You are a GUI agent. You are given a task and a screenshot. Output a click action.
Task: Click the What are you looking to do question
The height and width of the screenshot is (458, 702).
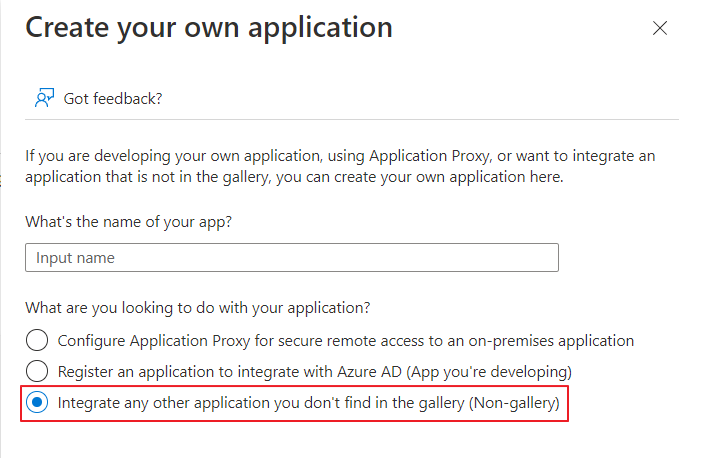[x=197, y=308]
